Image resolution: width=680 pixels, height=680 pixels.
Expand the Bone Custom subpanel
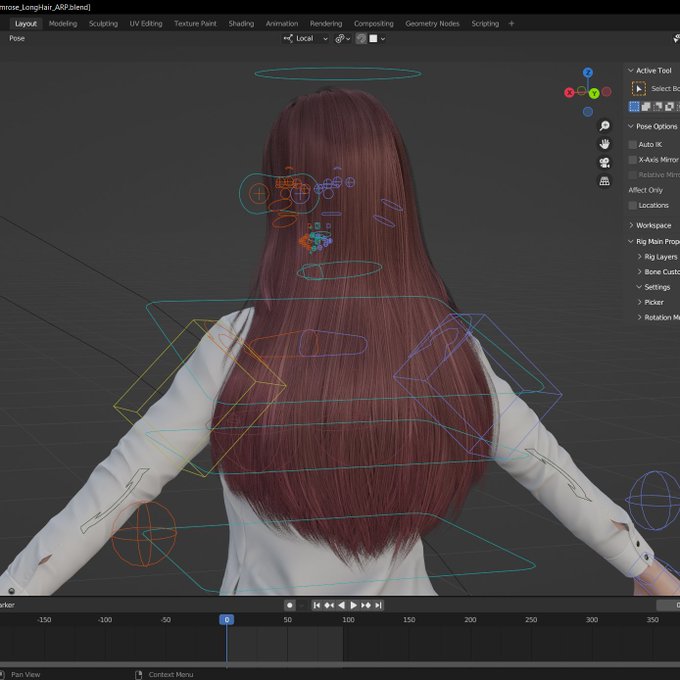point(639,272)
